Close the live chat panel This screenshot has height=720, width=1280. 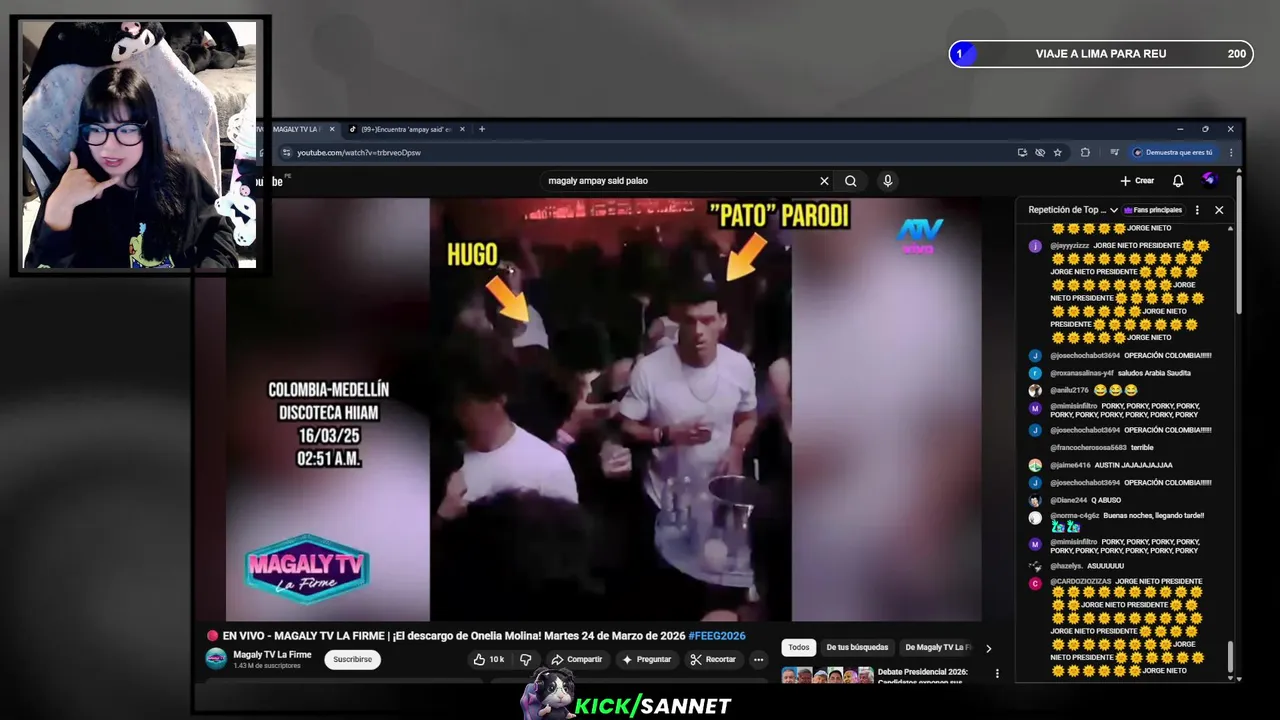(1219, 210)
